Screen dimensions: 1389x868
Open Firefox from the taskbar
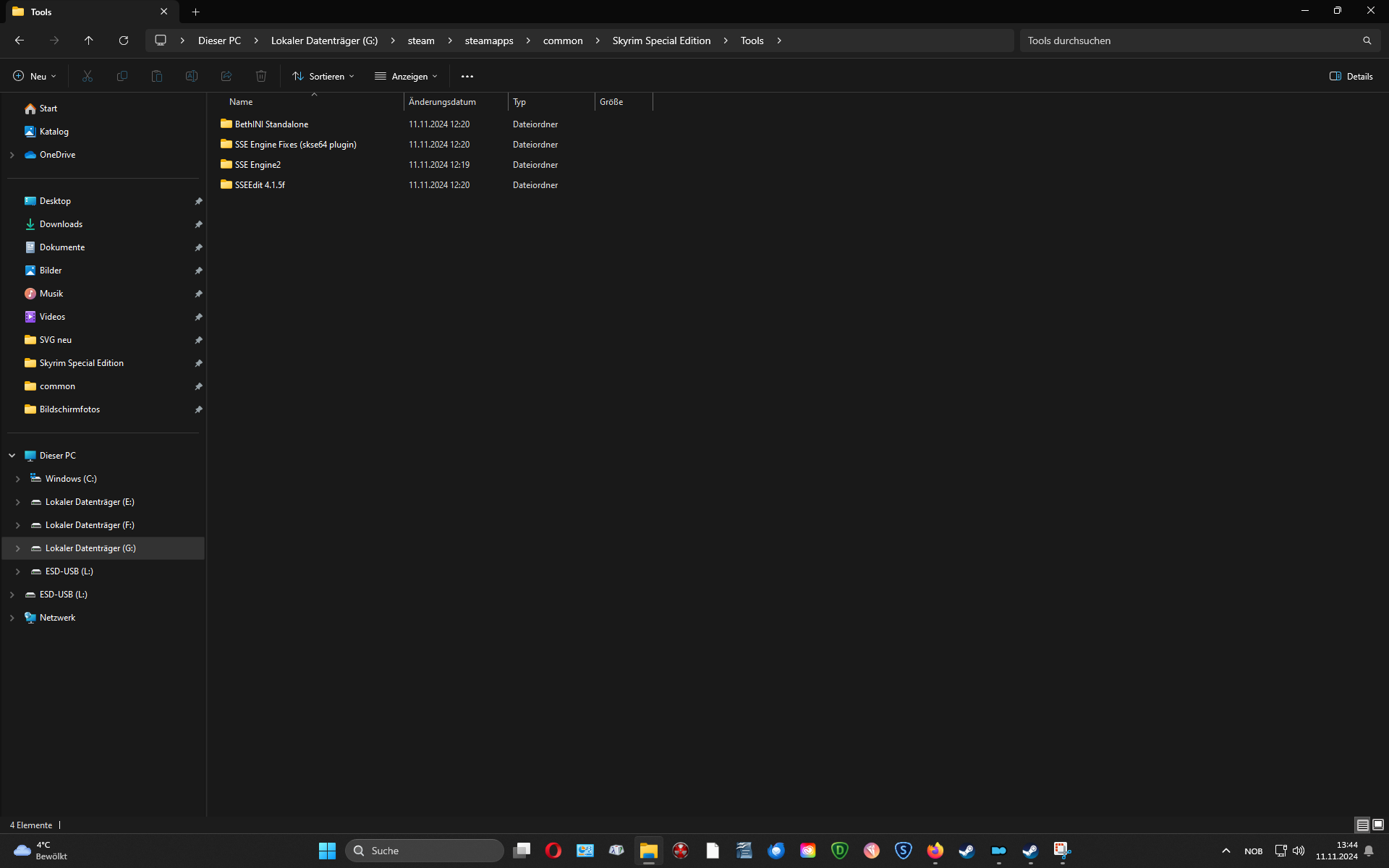click(x=935, y=851)
